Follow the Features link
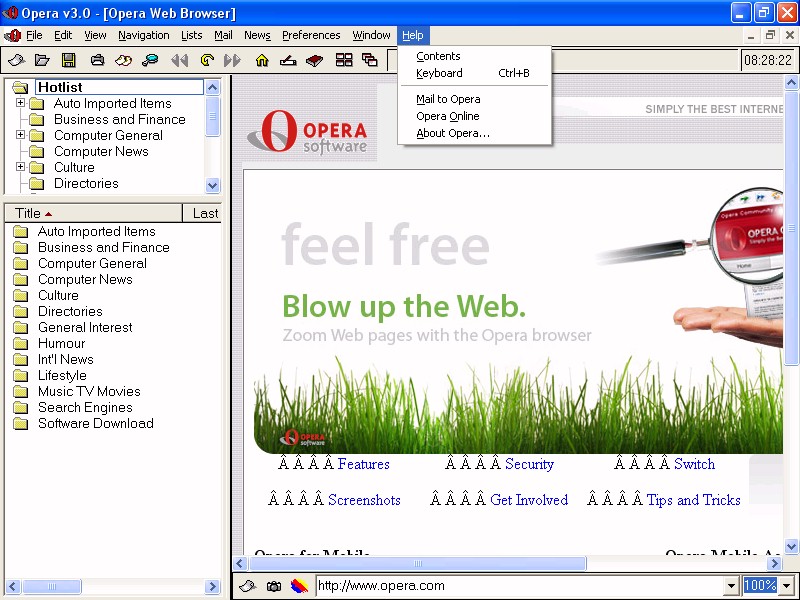 click(x=364, y=464)
